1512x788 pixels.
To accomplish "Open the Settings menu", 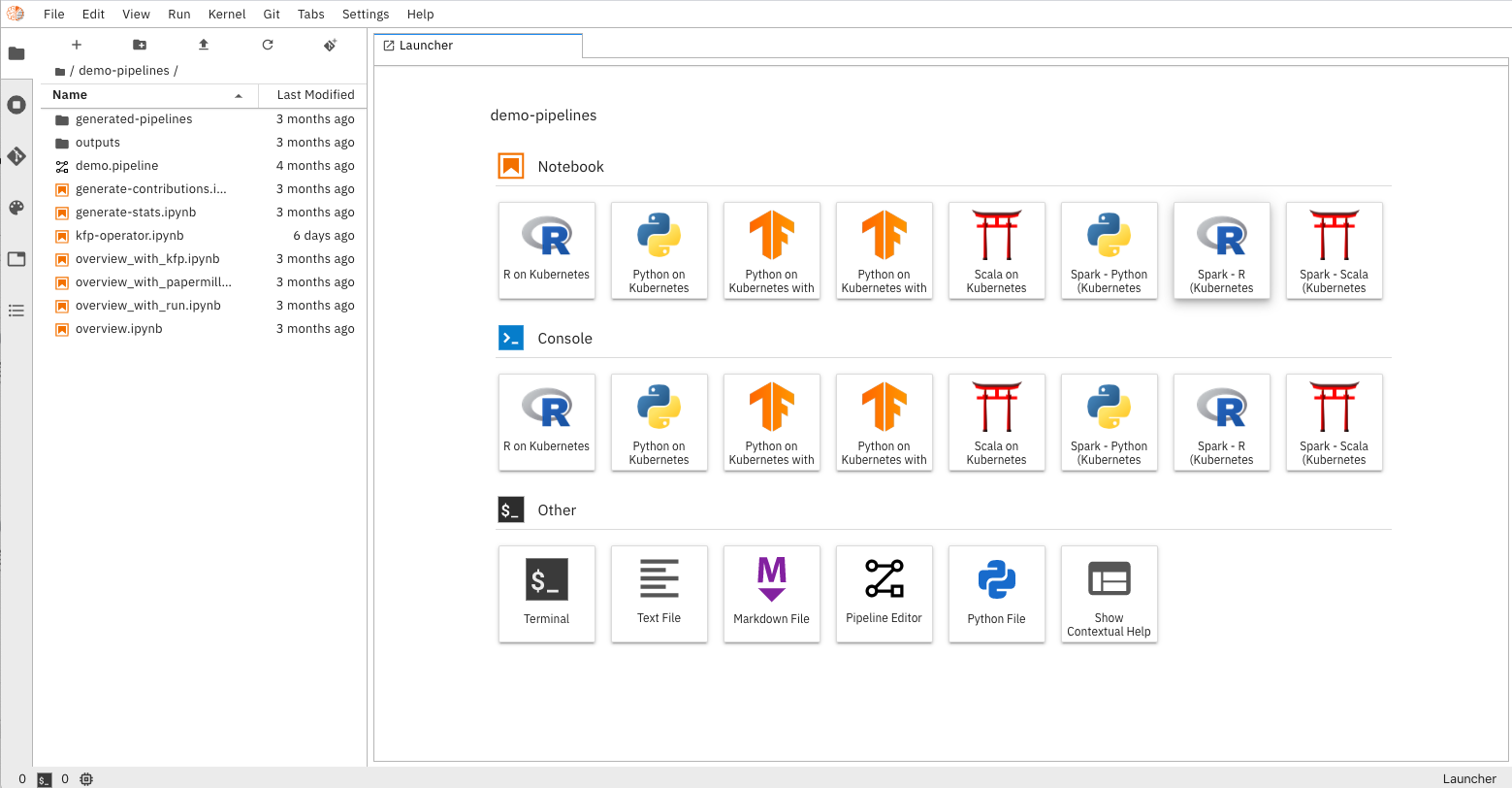I will coord(366,15).
